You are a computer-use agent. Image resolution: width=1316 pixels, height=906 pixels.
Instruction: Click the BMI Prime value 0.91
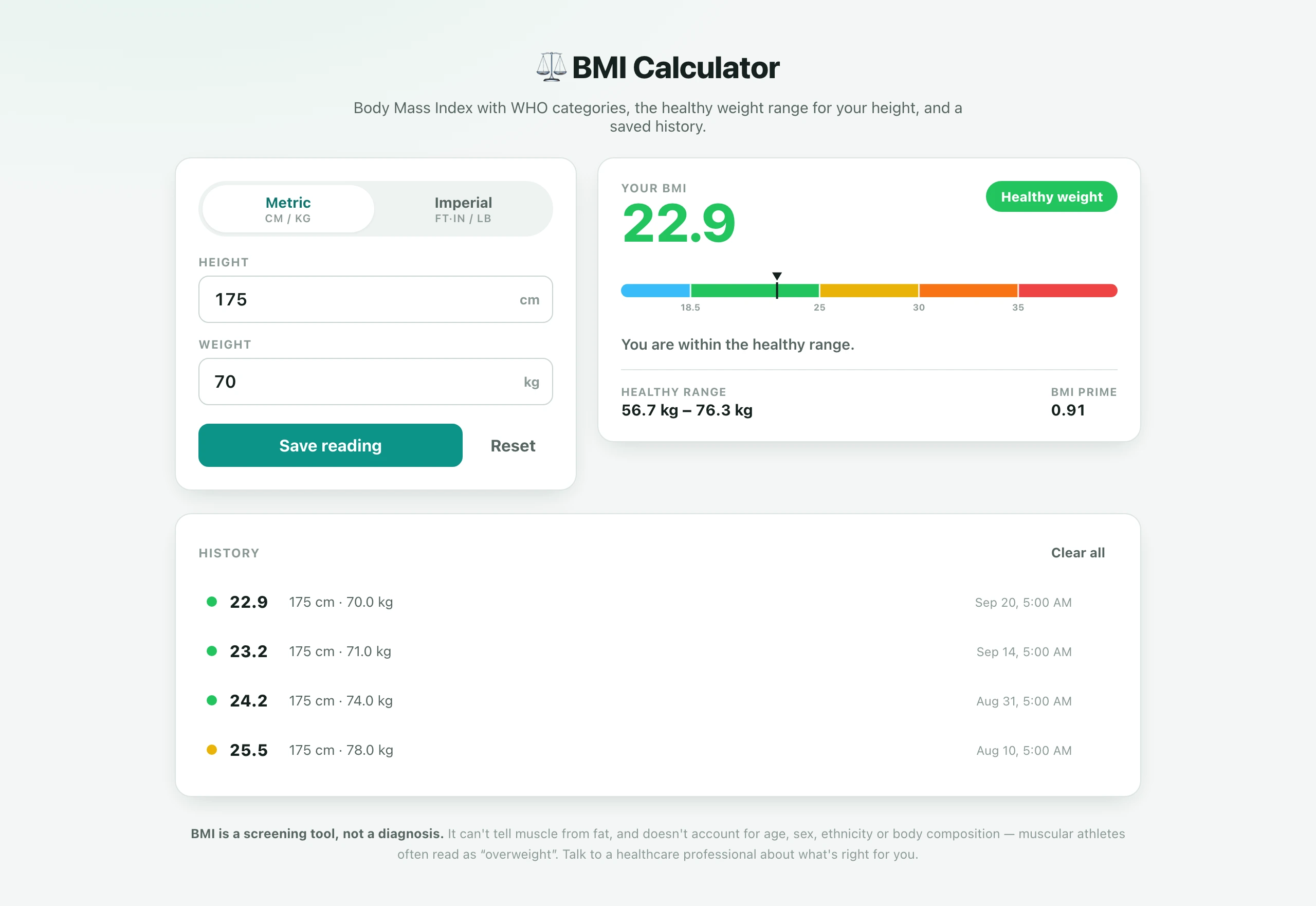coord(1068,410)
